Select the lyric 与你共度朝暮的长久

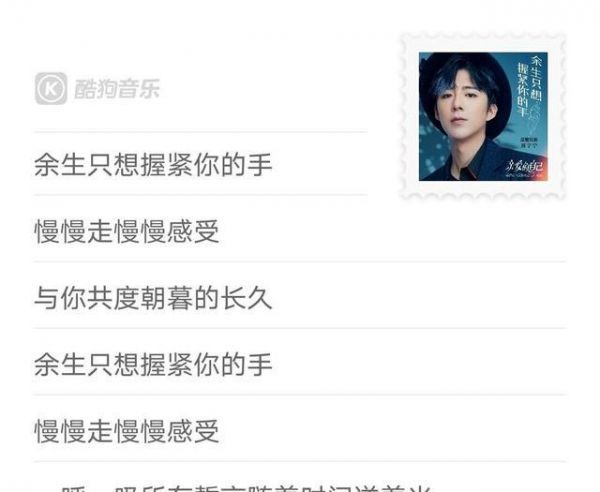(x=153, y=298)
